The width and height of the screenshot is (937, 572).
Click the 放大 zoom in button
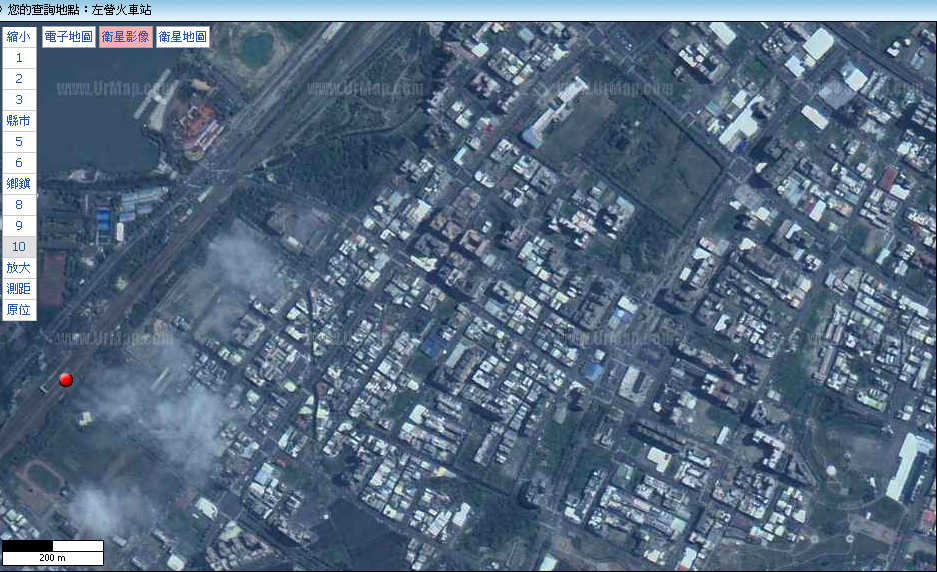(19, 268)
